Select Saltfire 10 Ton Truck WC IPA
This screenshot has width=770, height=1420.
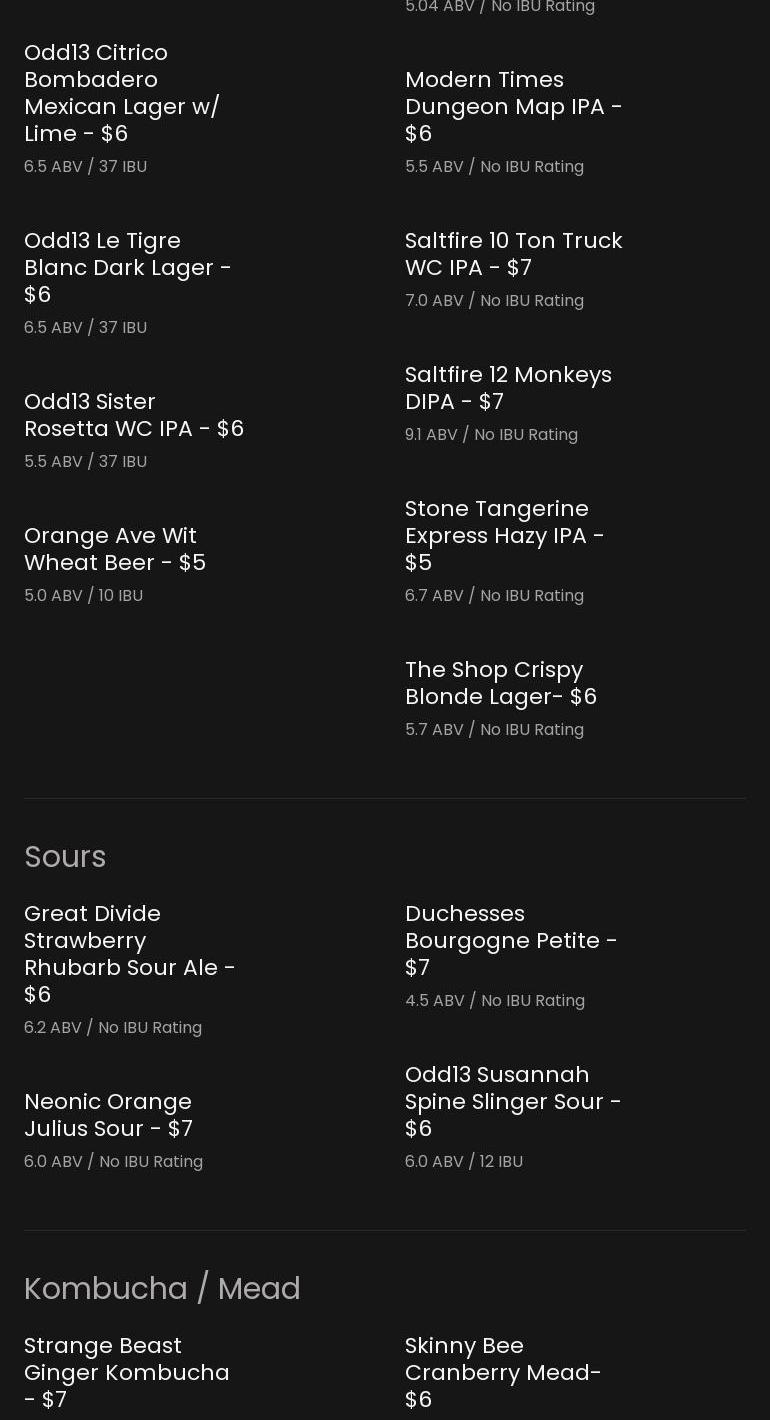pos(513,254)
